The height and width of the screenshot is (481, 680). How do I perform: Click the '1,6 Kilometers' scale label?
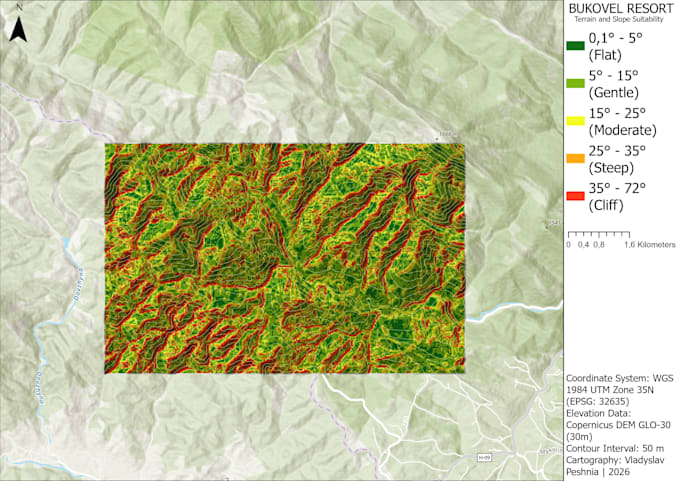[650, 245]
